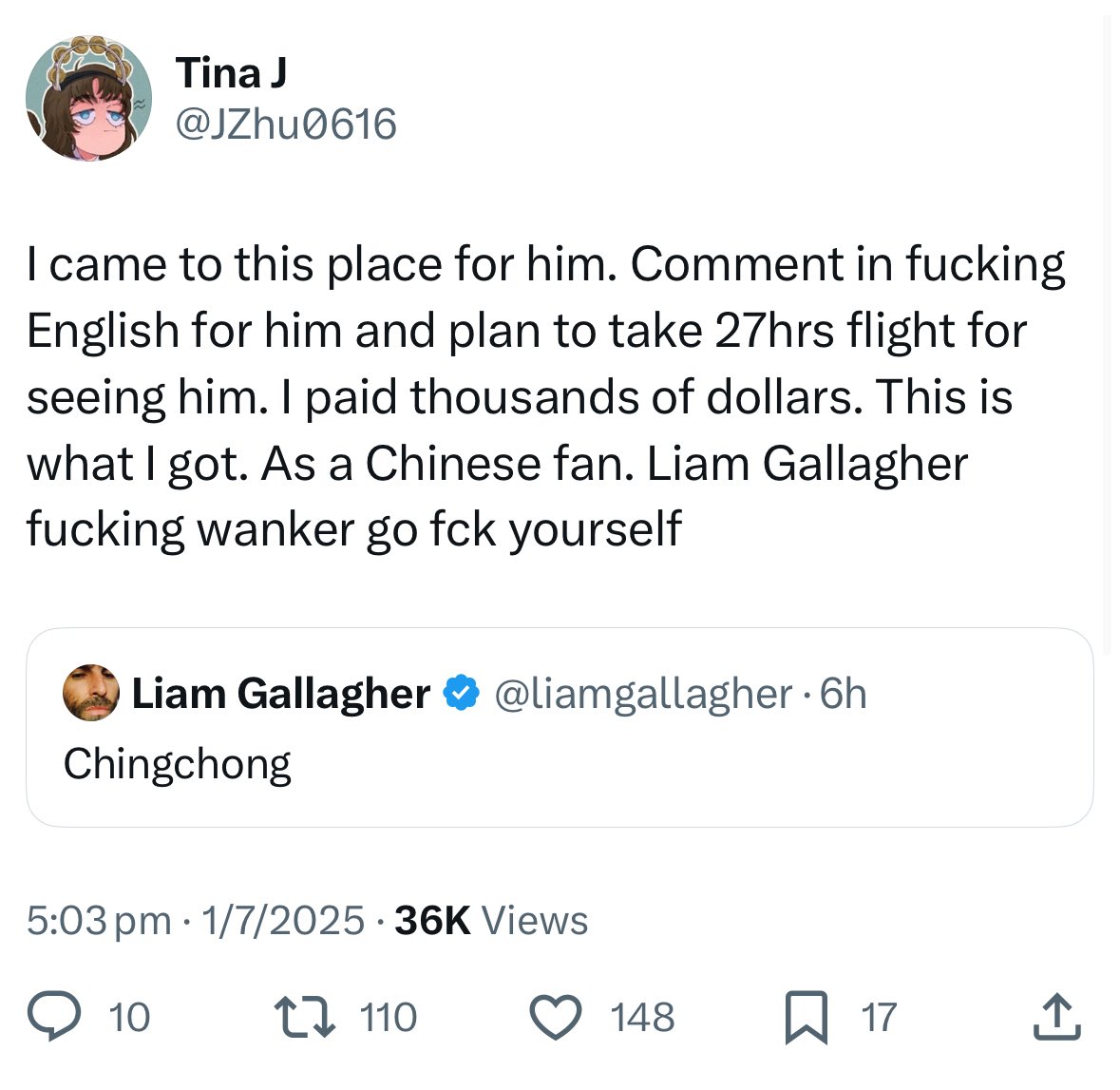
Task: Bookmark the post with the bookmark icon
Action: [807, 1017]
